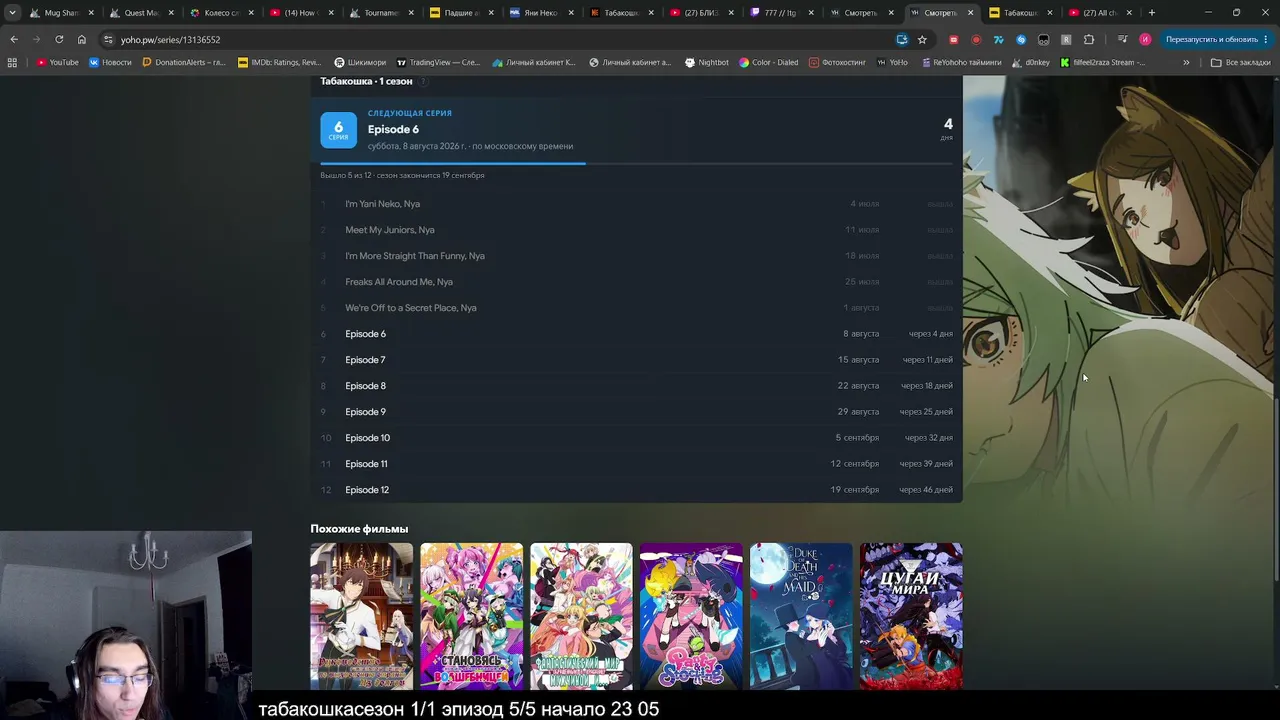
Task: Open the TradingView bookmark
Action: click(x=438, y=62)
